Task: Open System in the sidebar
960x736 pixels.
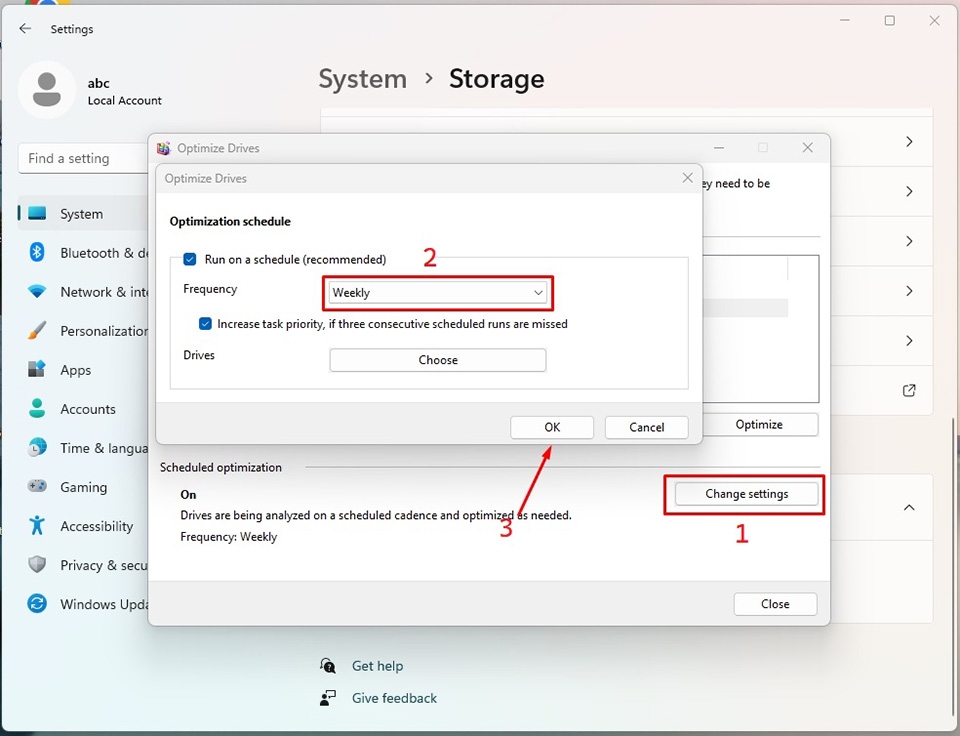Action: tap(82, 214)
